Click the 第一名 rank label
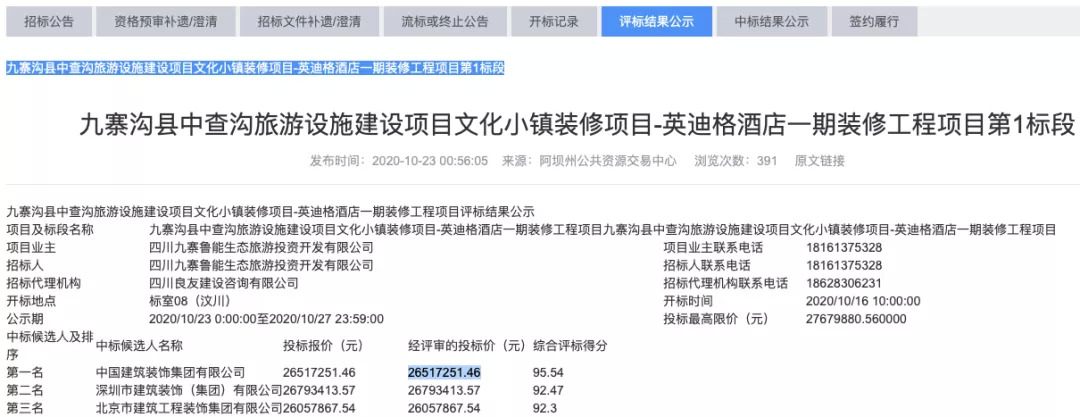The height and width of the screenshot is (417, 1080). 25,373
